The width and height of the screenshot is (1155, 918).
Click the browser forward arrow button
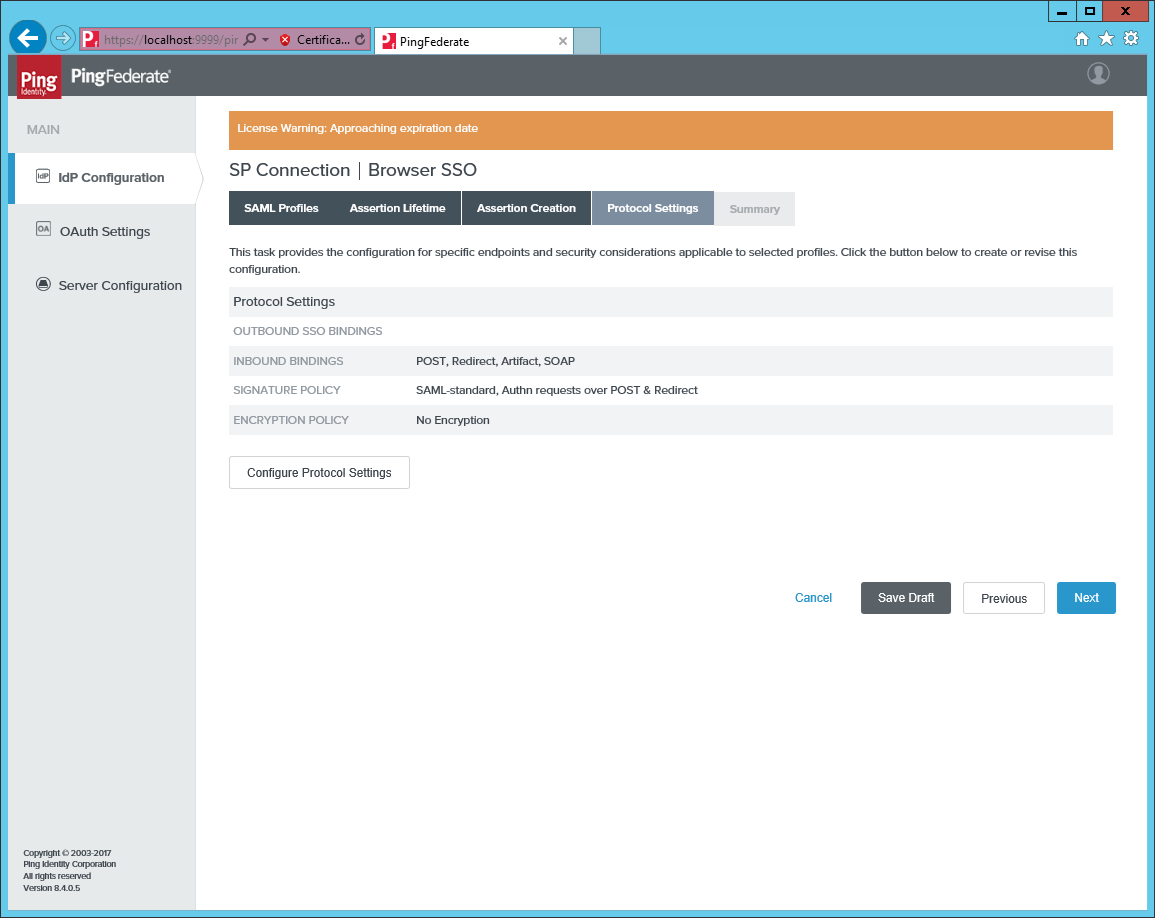63,38
